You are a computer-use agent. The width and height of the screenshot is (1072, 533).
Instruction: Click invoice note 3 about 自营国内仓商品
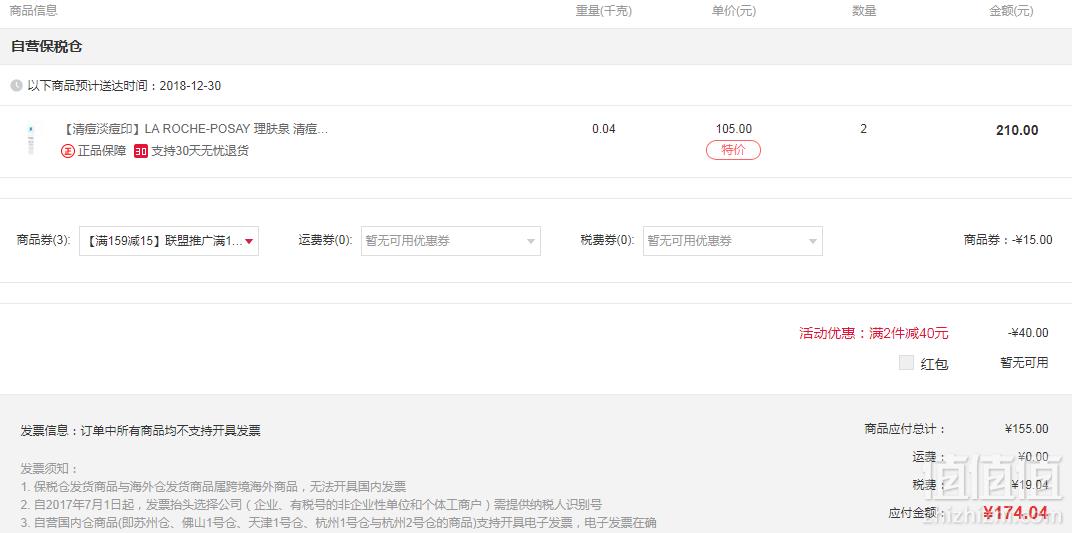tap(338, 523)
